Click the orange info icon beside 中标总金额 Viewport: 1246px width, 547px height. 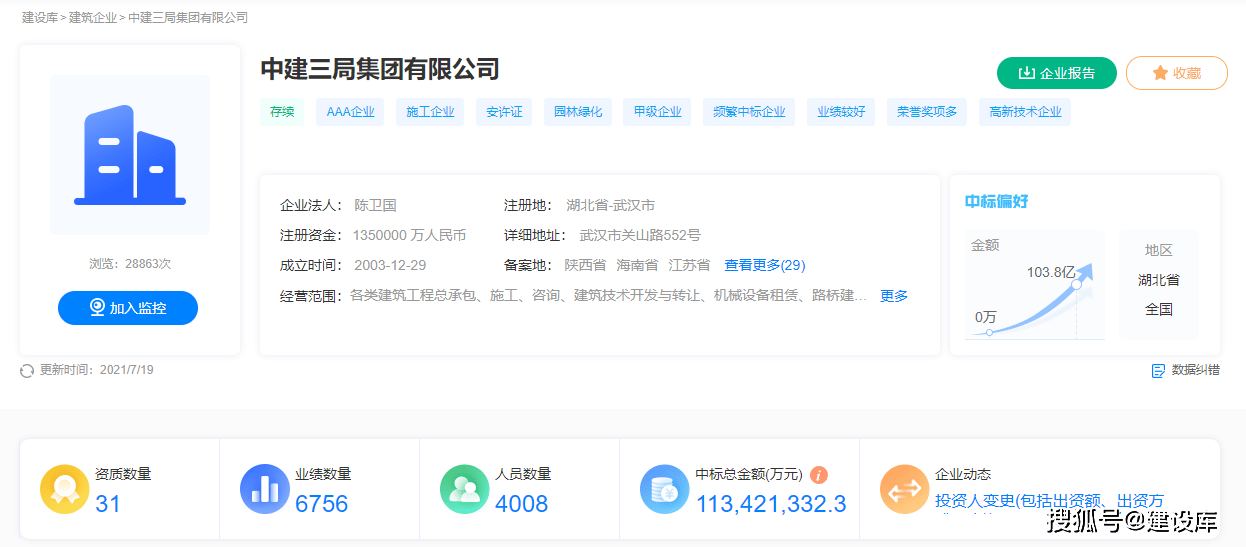[x=819, y=475]
